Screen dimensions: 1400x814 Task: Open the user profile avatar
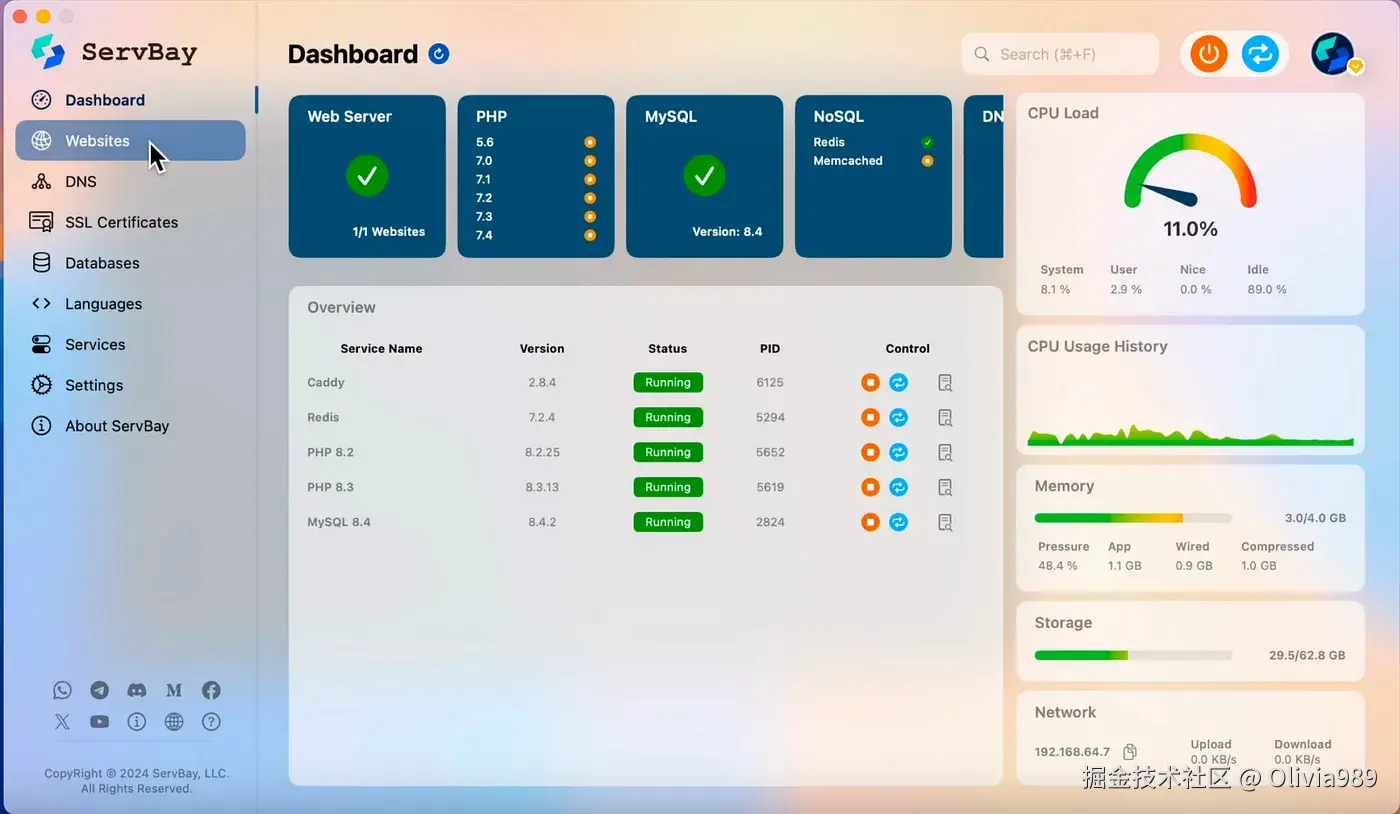point(1334,54)
